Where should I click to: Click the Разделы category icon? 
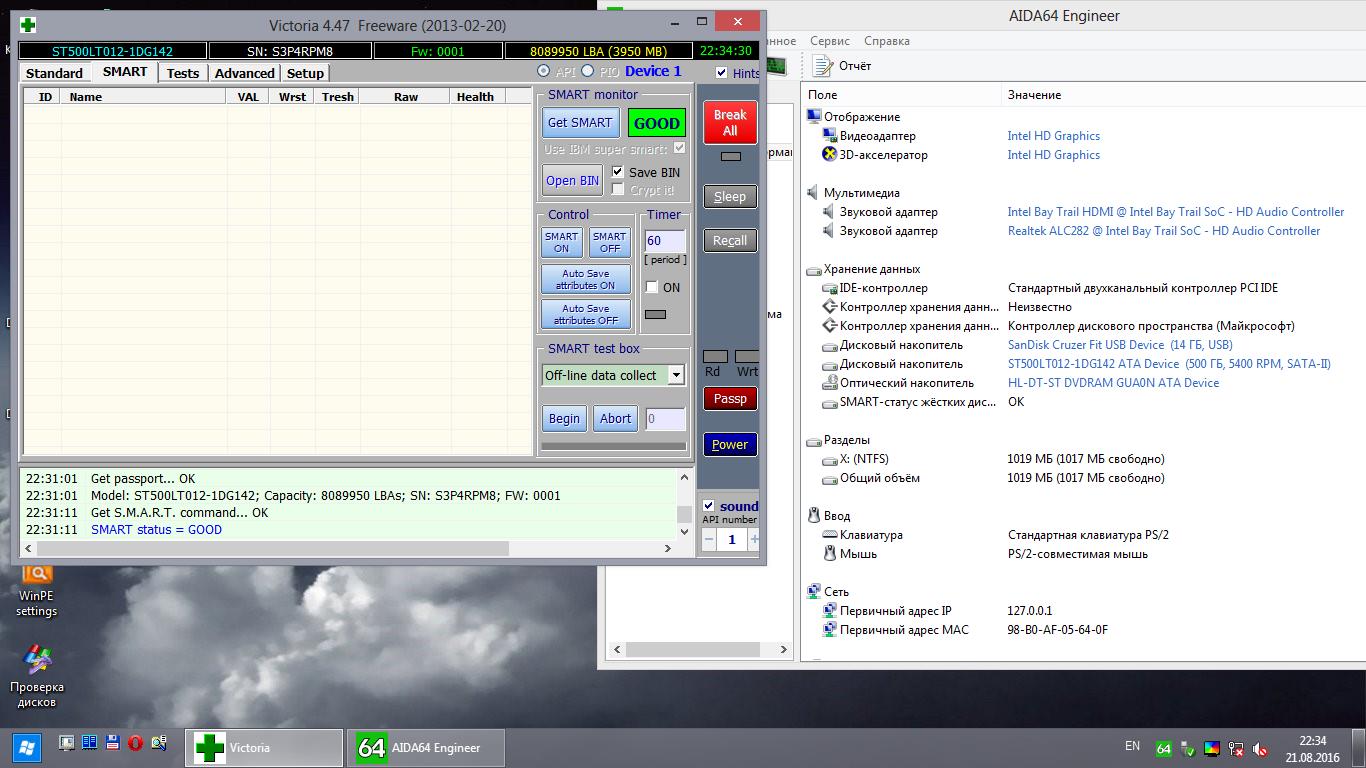pos(814,440)
